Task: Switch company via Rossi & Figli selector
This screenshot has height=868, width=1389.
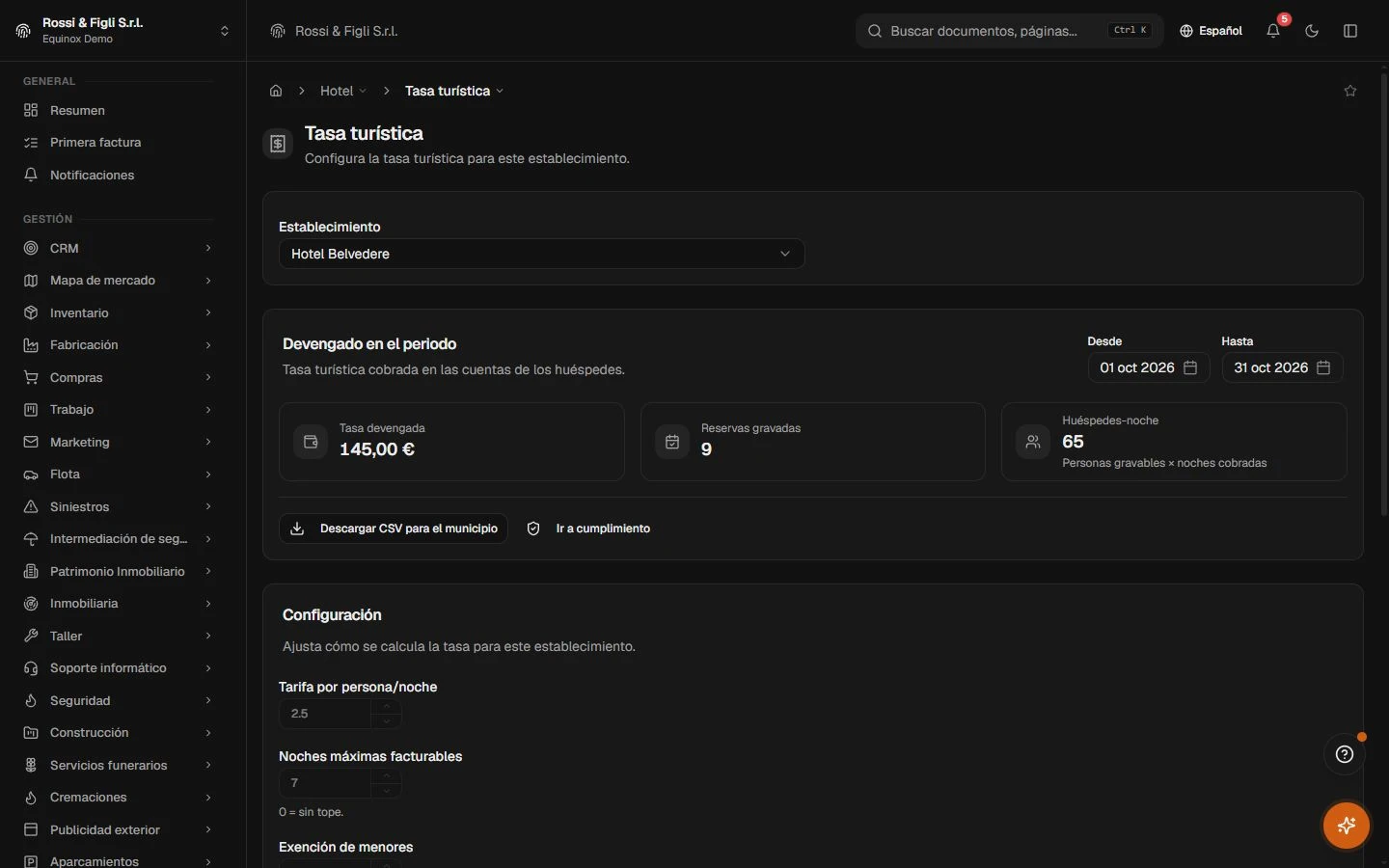Action: tap(123, 31)
